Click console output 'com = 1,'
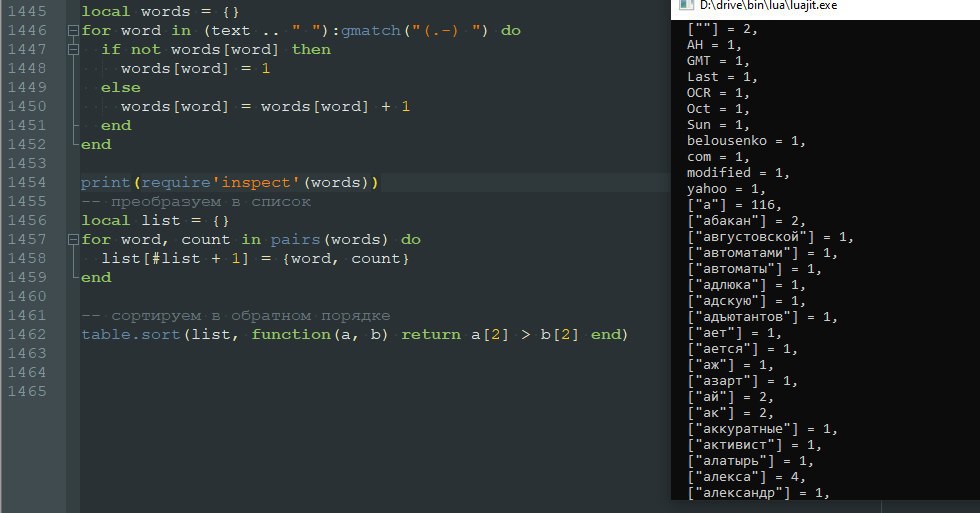This screenshot has height=513, width=980. tap(718, 157)
